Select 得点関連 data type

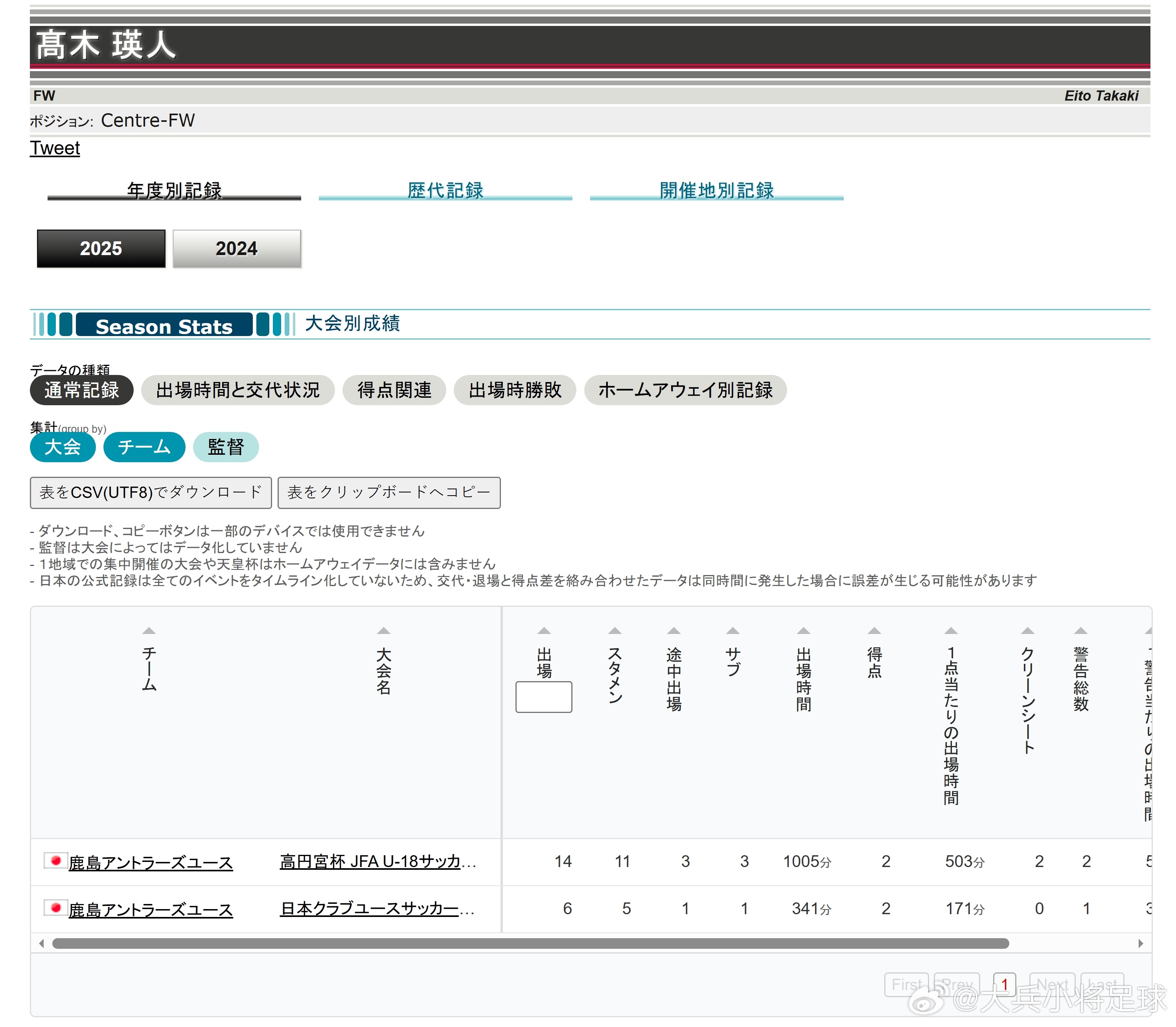point(394,390)
